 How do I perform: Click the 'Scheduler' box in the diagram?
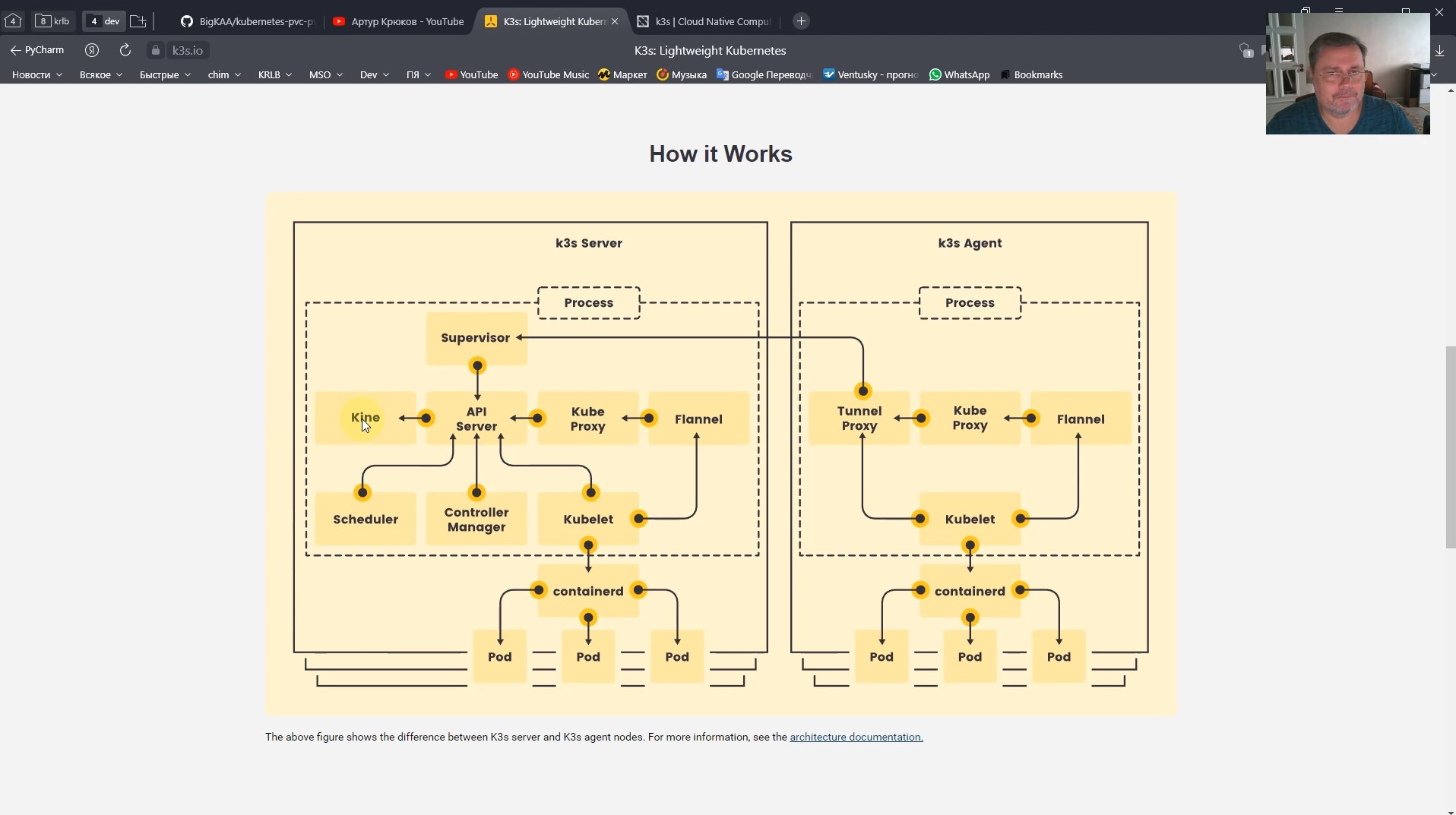pos(366,520)
